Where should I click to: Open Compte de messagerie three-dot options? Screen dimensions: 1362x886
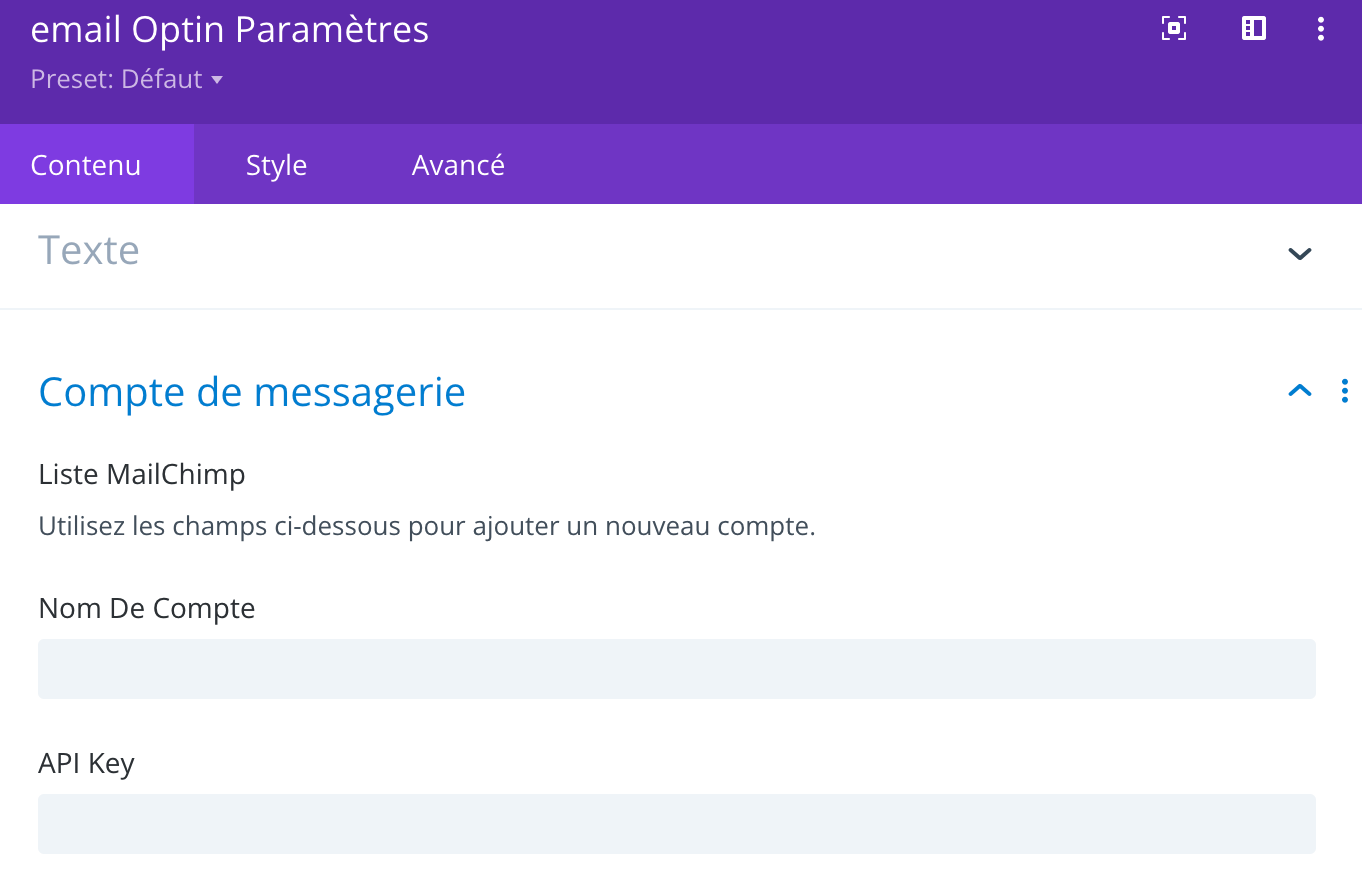click(x=1344, y=391)
